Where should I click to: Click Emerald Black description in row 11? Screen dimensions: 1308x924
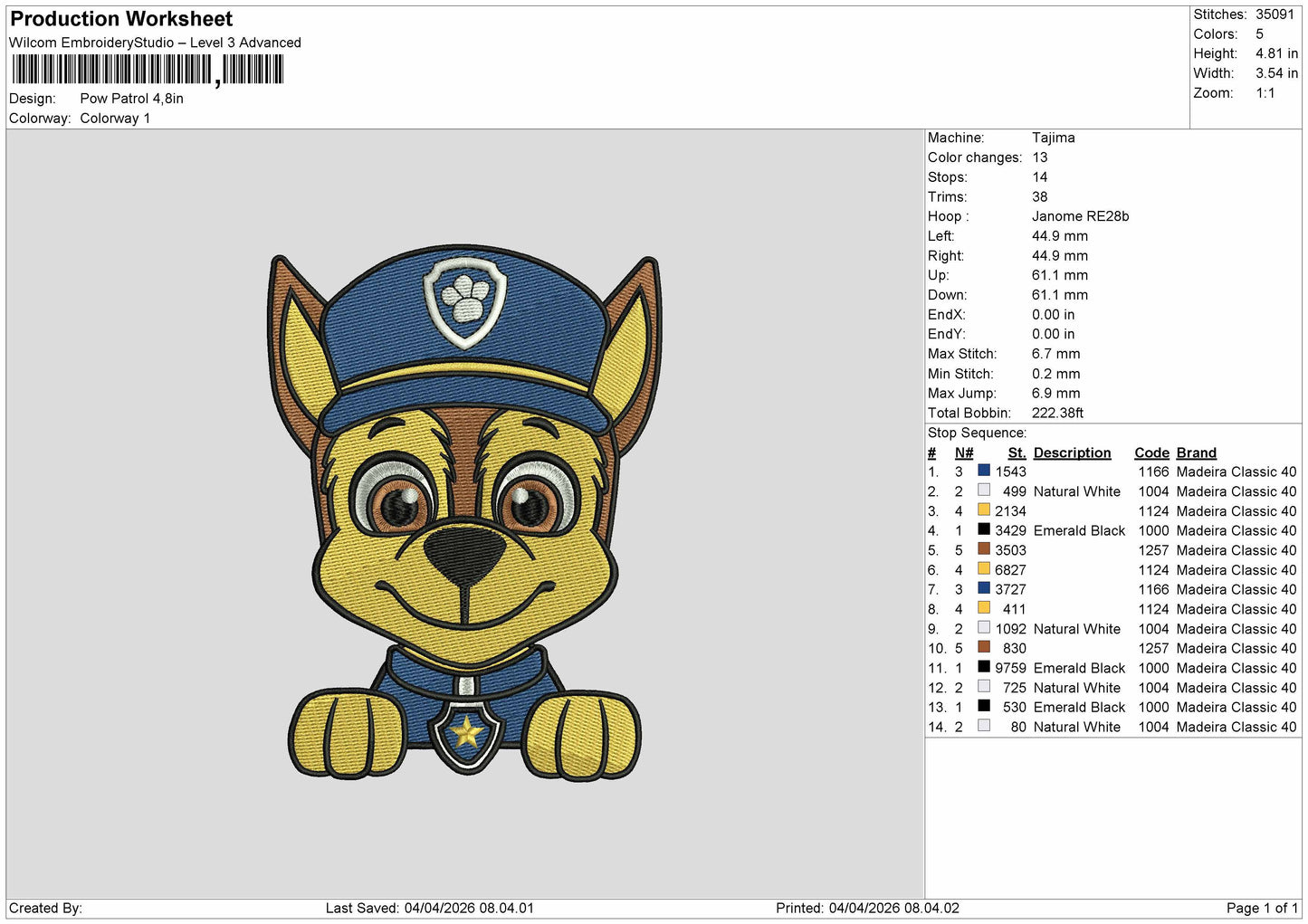[1080, 668]
